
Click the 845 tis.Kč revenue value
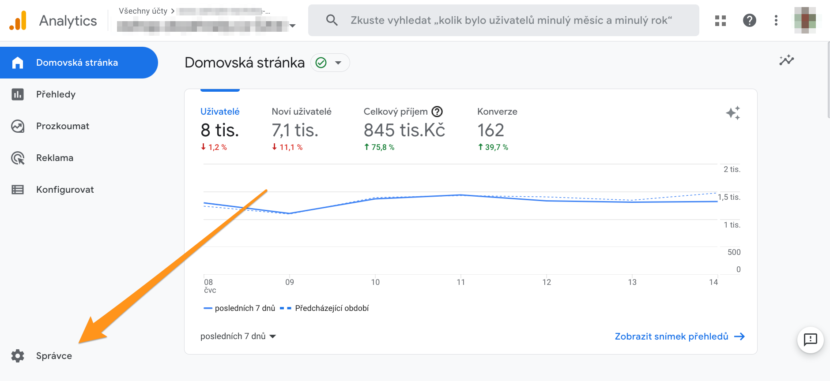coord(404,130)
